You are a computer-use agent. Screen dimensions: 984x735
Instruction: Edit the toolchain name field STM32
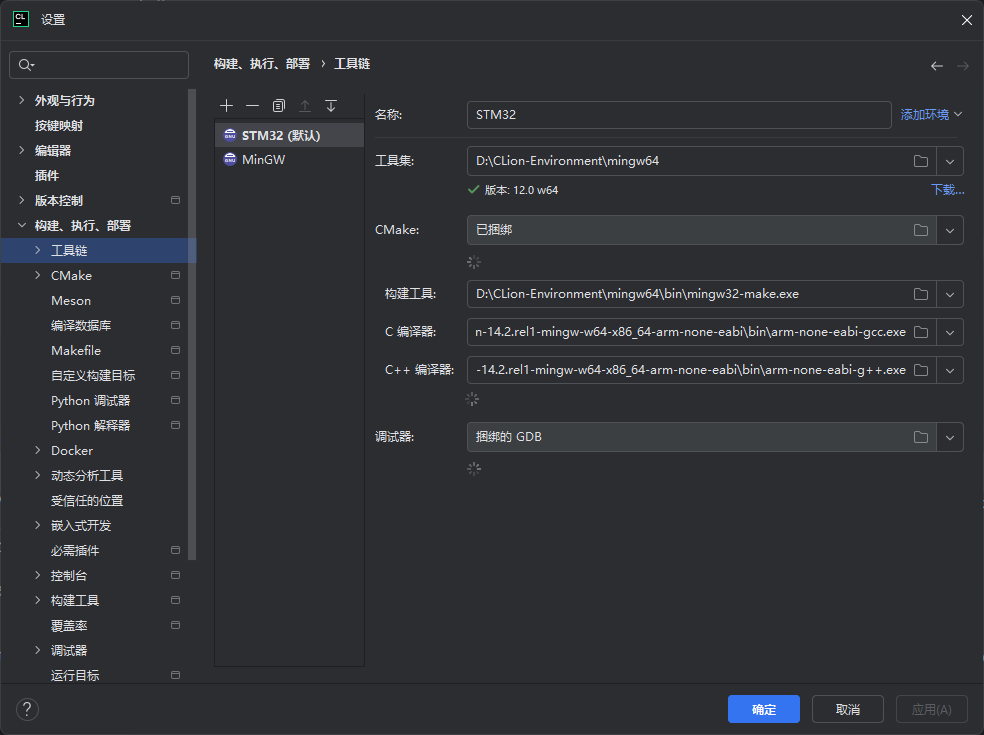679,115
